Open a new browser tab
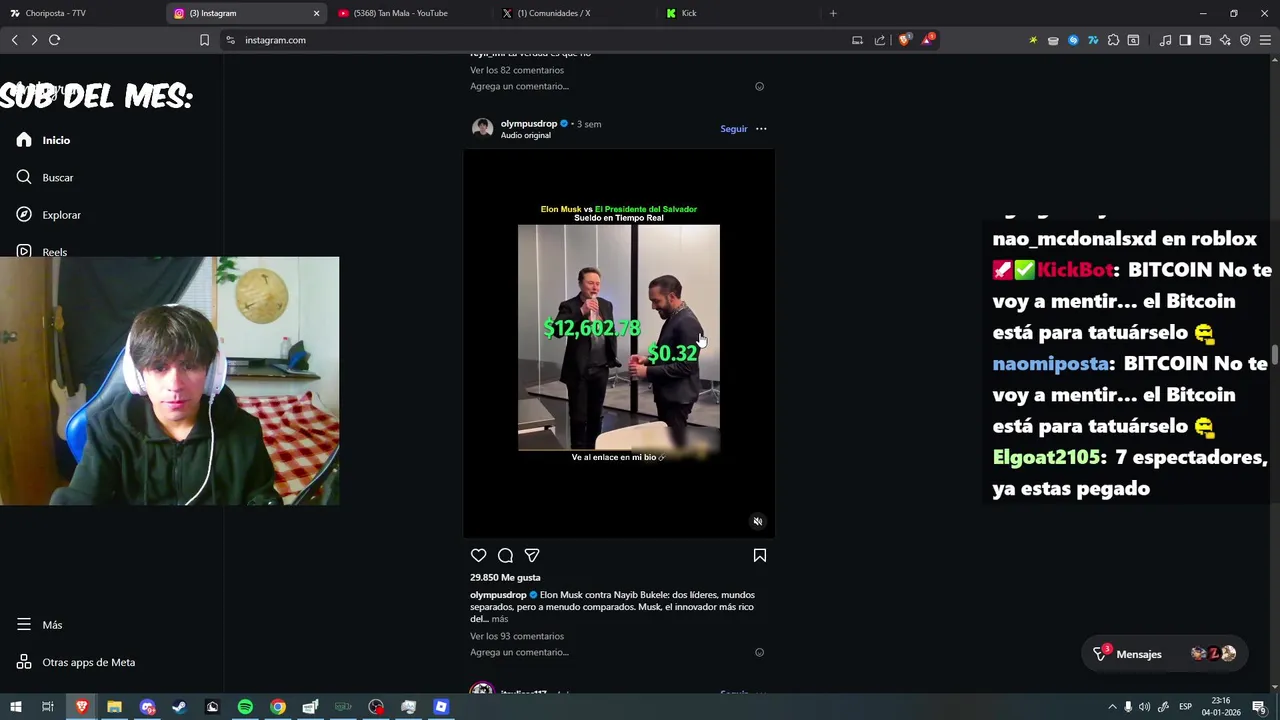Screen dimensions: 1280x720 [x=833, y=13]
